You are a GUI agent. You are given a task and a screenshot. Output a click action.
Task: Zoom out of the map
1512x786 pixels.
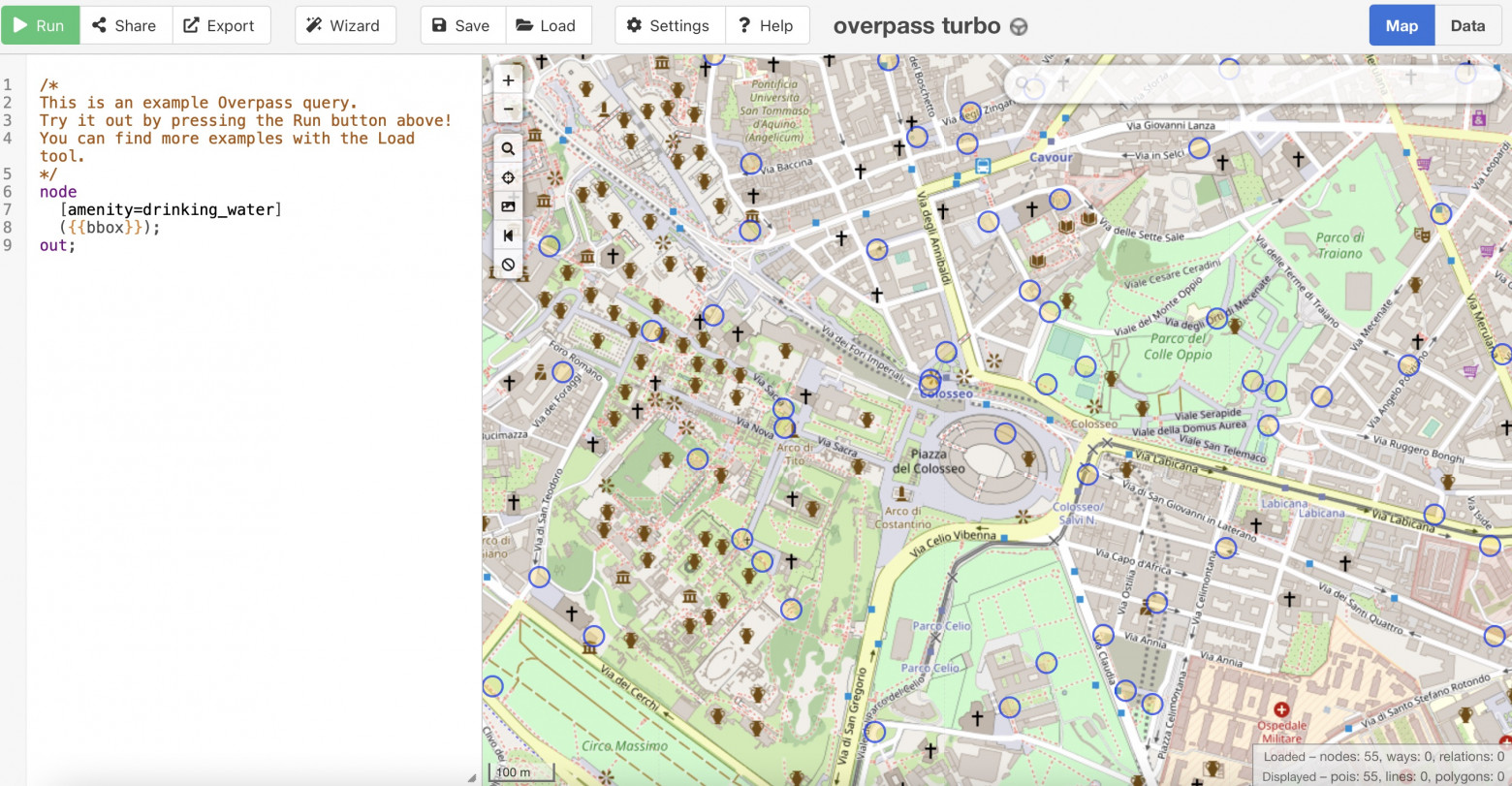point(508,110)
